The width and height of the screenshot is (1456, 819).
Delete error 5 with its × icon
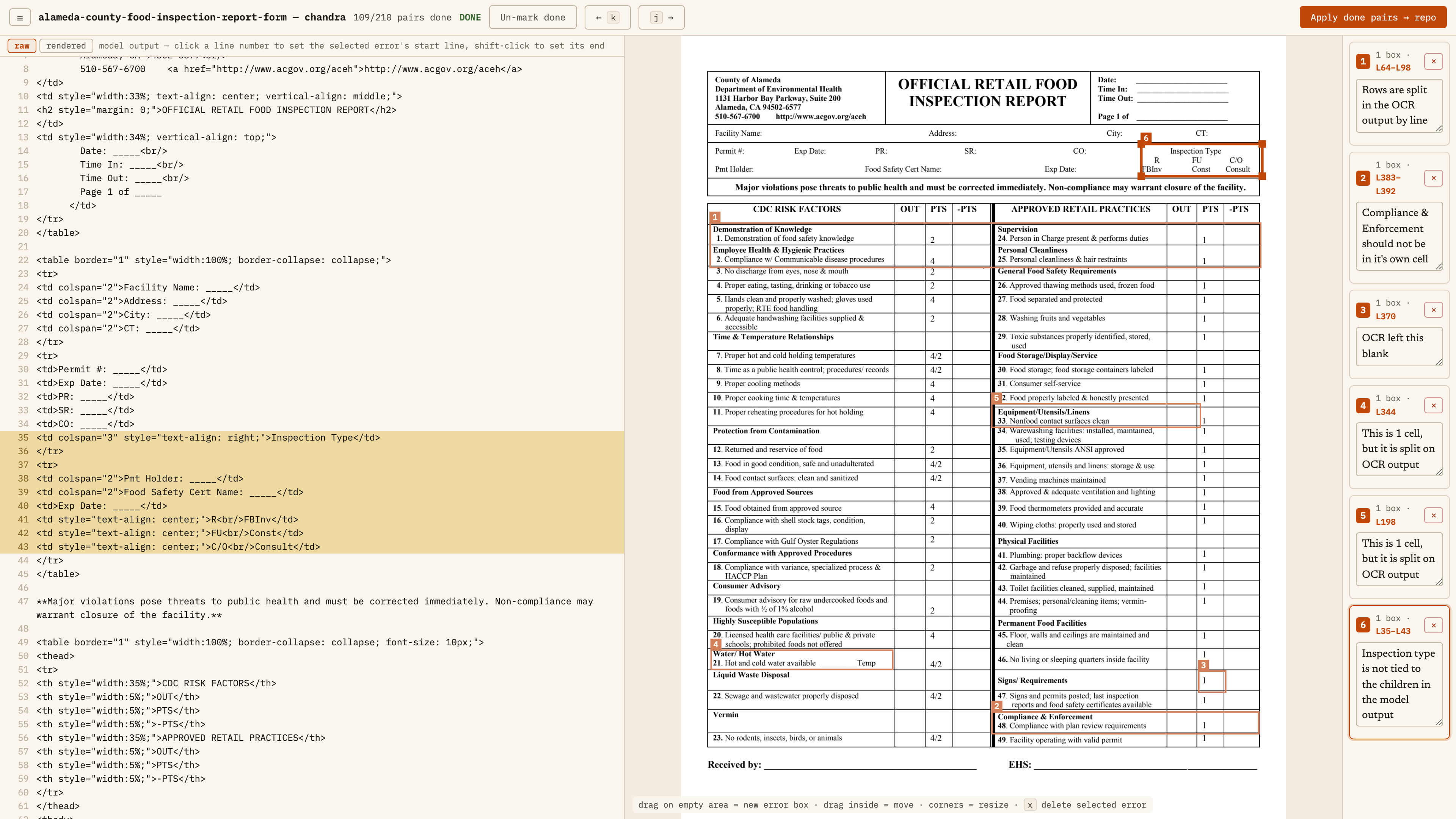tap(1433, 516)
